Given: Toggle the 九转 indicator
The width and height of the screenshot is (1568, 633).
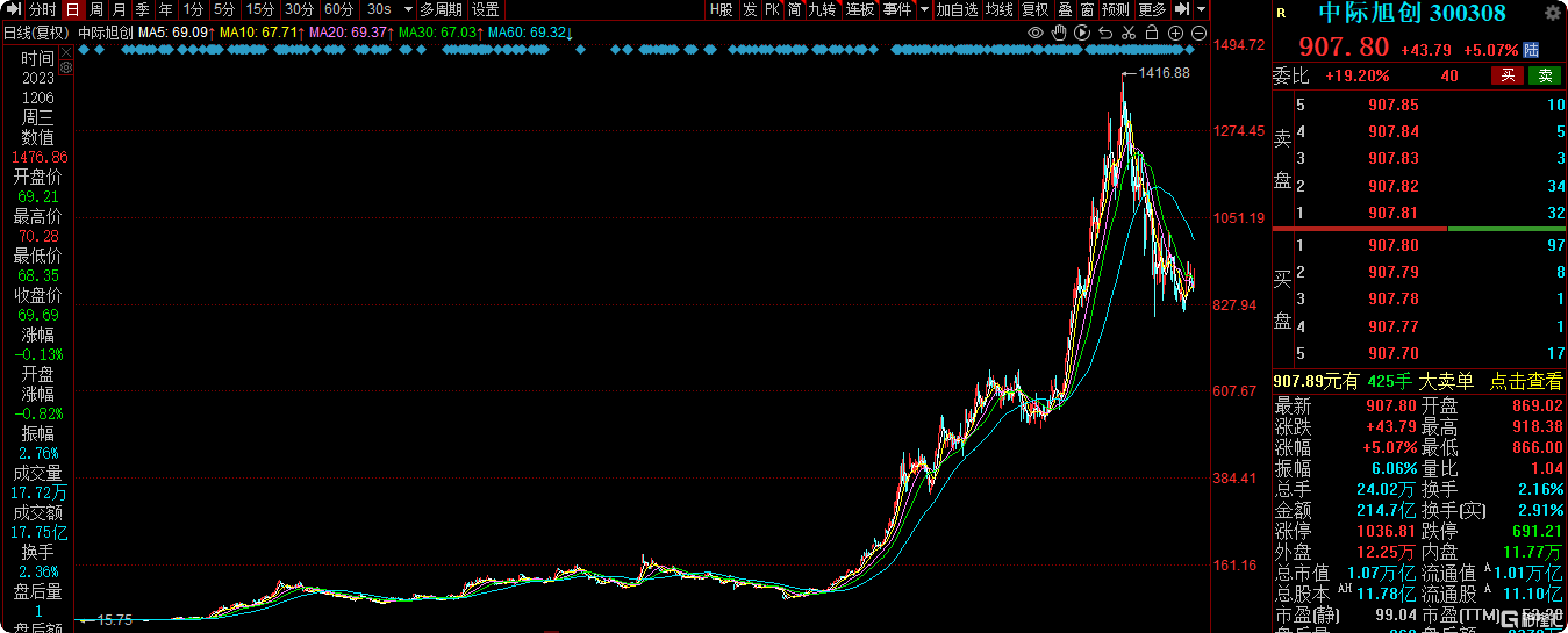Looking at the screenshot, I should pos(822,10).
